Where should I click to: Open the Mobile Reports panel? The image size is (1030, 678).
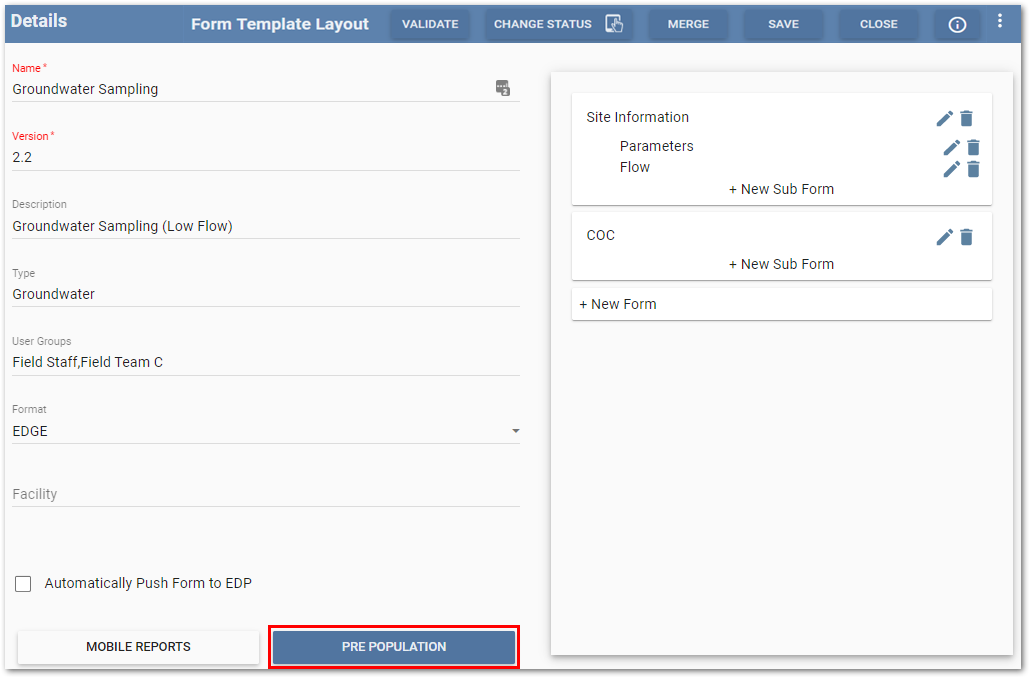138,646
